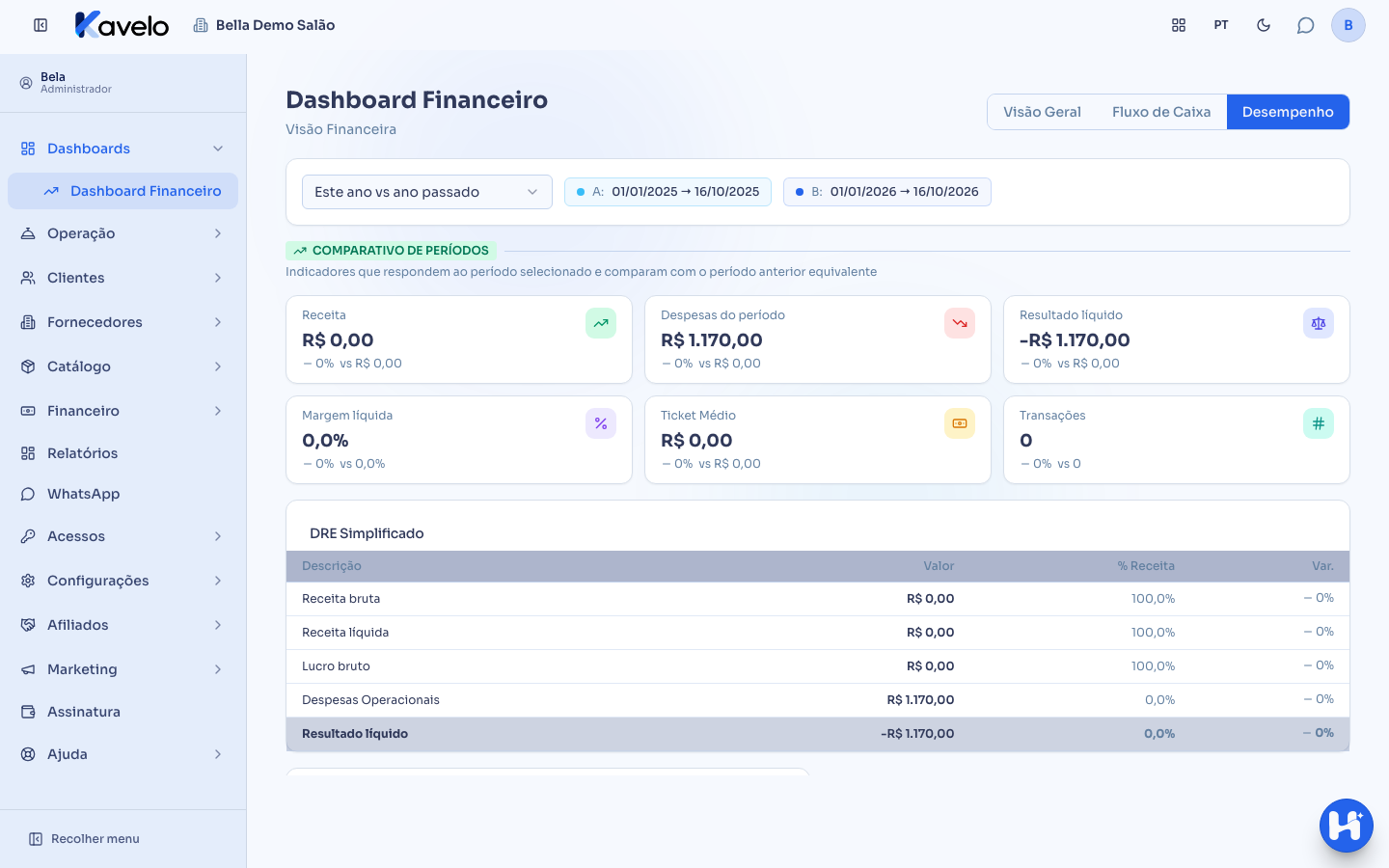Expand the Financeiro sidebar menu

pos(123,411)
